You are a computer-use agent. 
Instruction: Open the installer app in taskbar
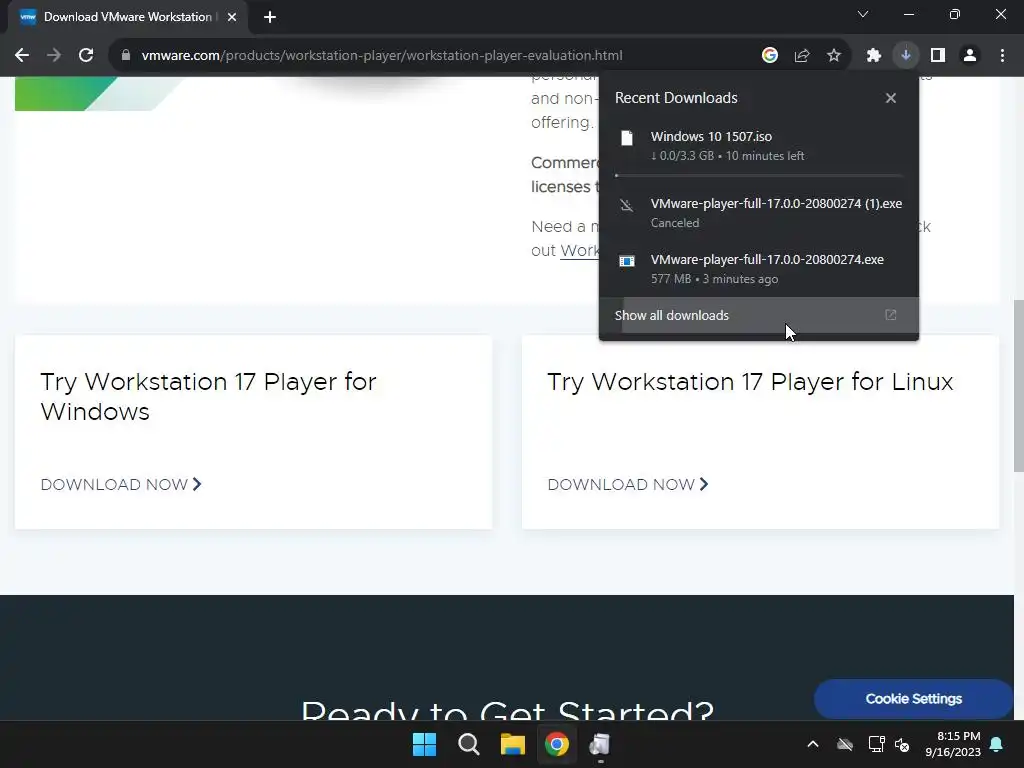(x=600, y=744)
